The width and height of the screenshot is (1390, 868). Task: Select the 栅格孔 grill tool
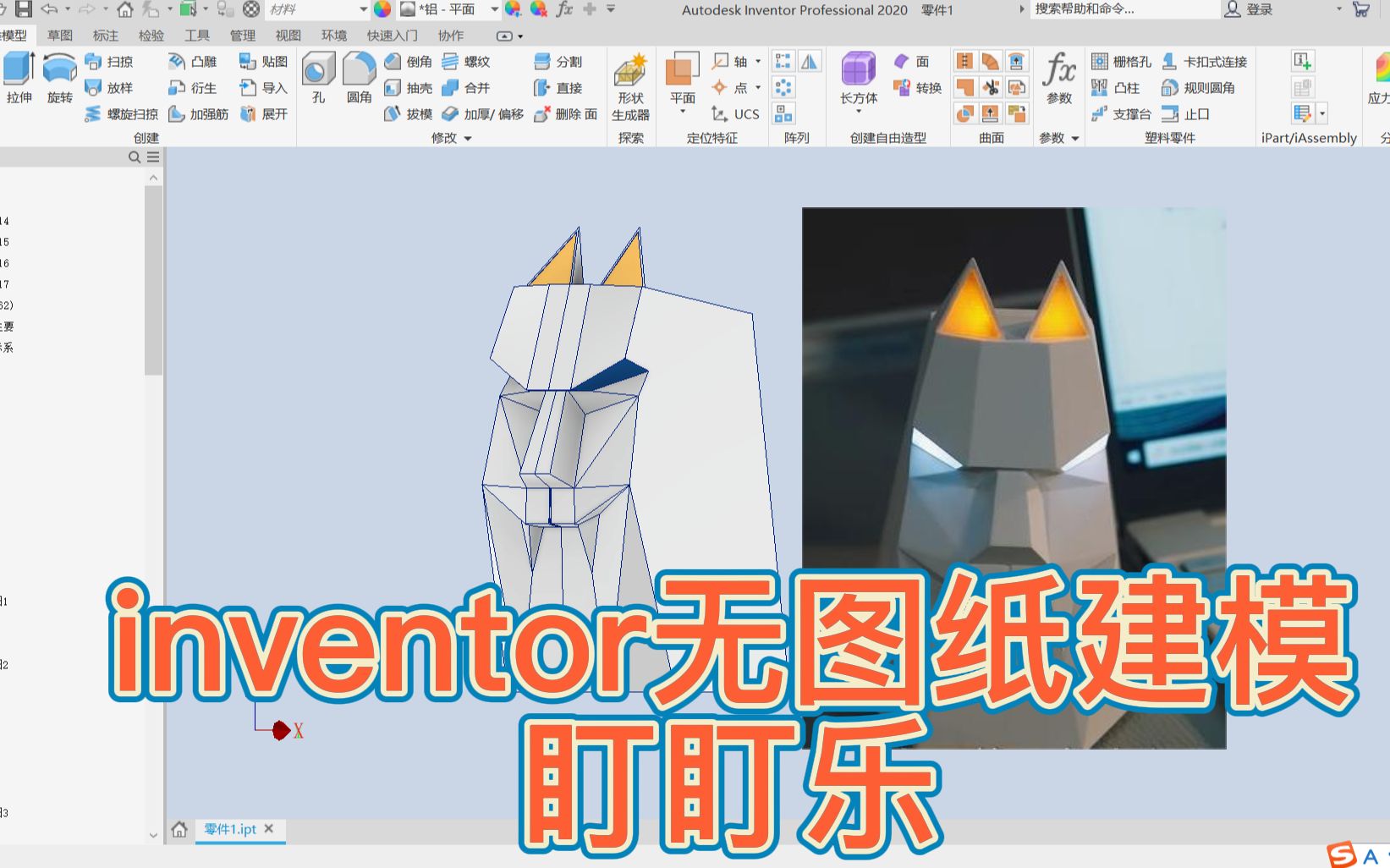point(1122,62)
